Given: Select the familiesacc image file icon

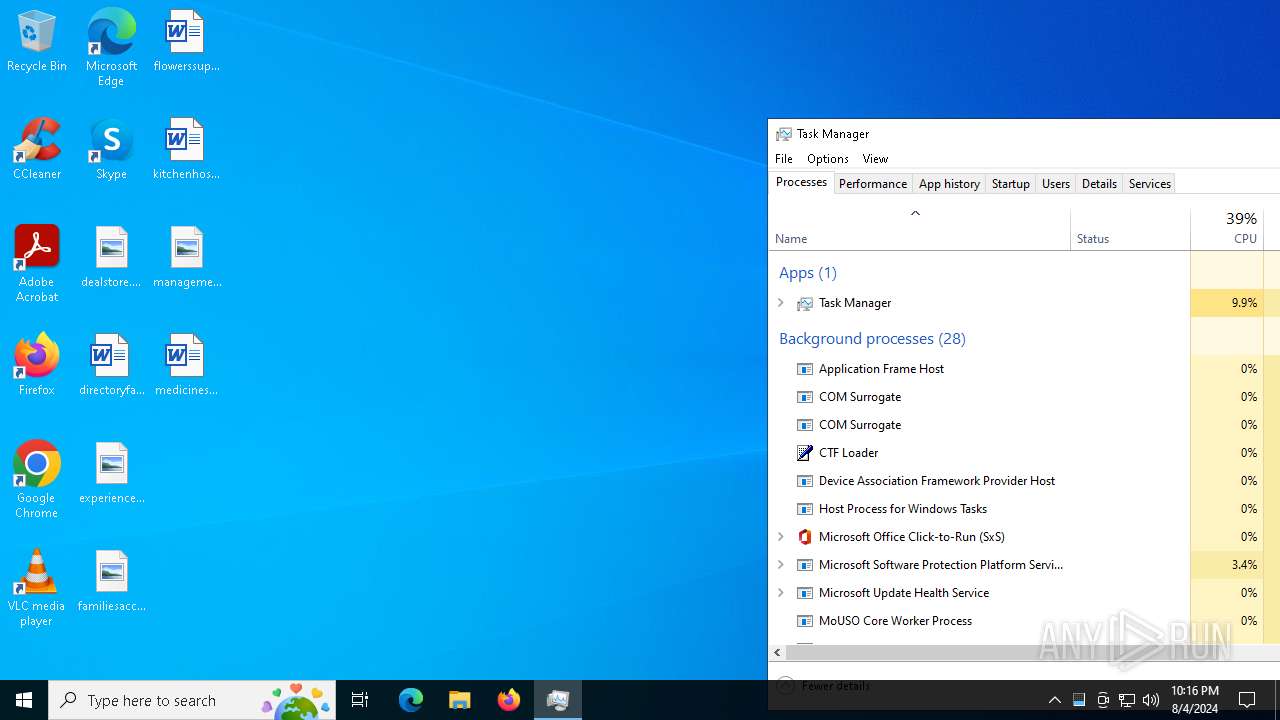Looking at the screenshot, I should tap(111, 582).
